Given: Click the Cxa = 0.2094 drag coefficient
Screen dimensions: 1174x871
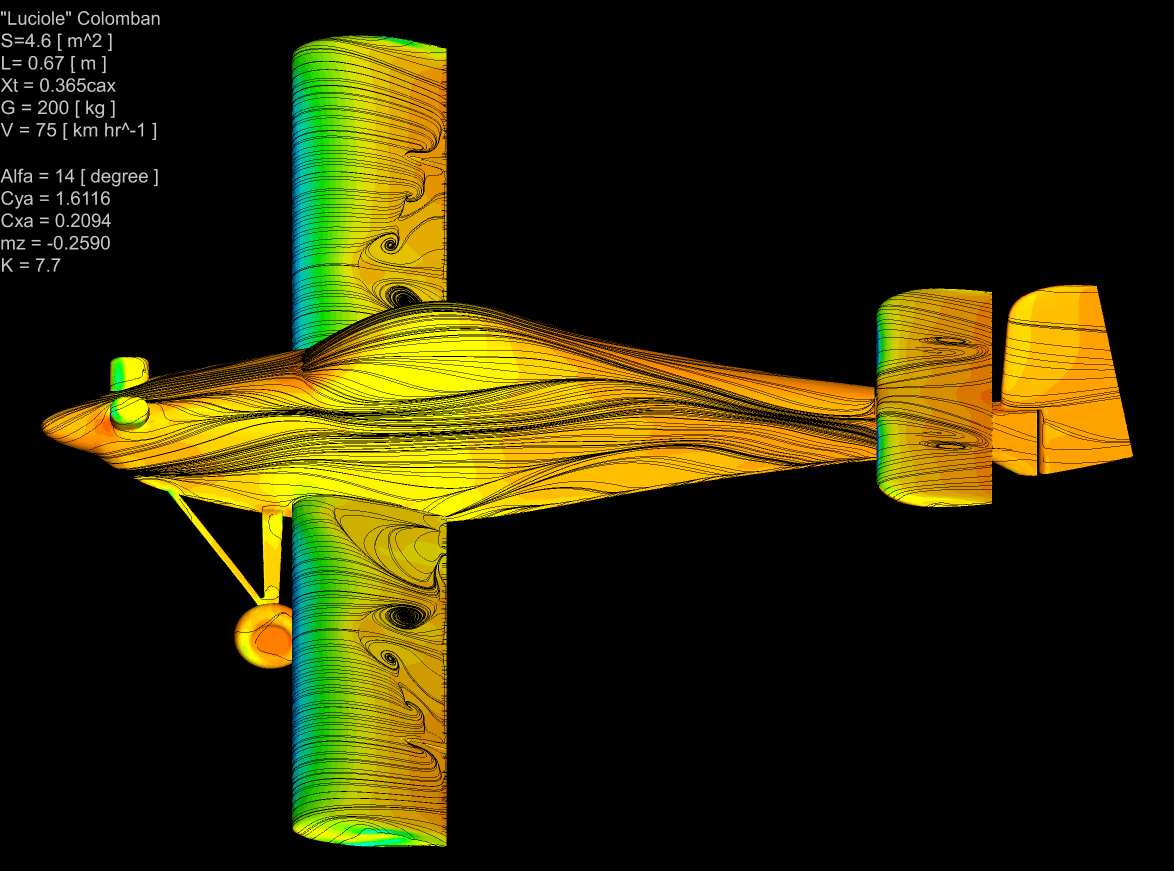Looking at the screenshot, I should [x=56, y=221].
